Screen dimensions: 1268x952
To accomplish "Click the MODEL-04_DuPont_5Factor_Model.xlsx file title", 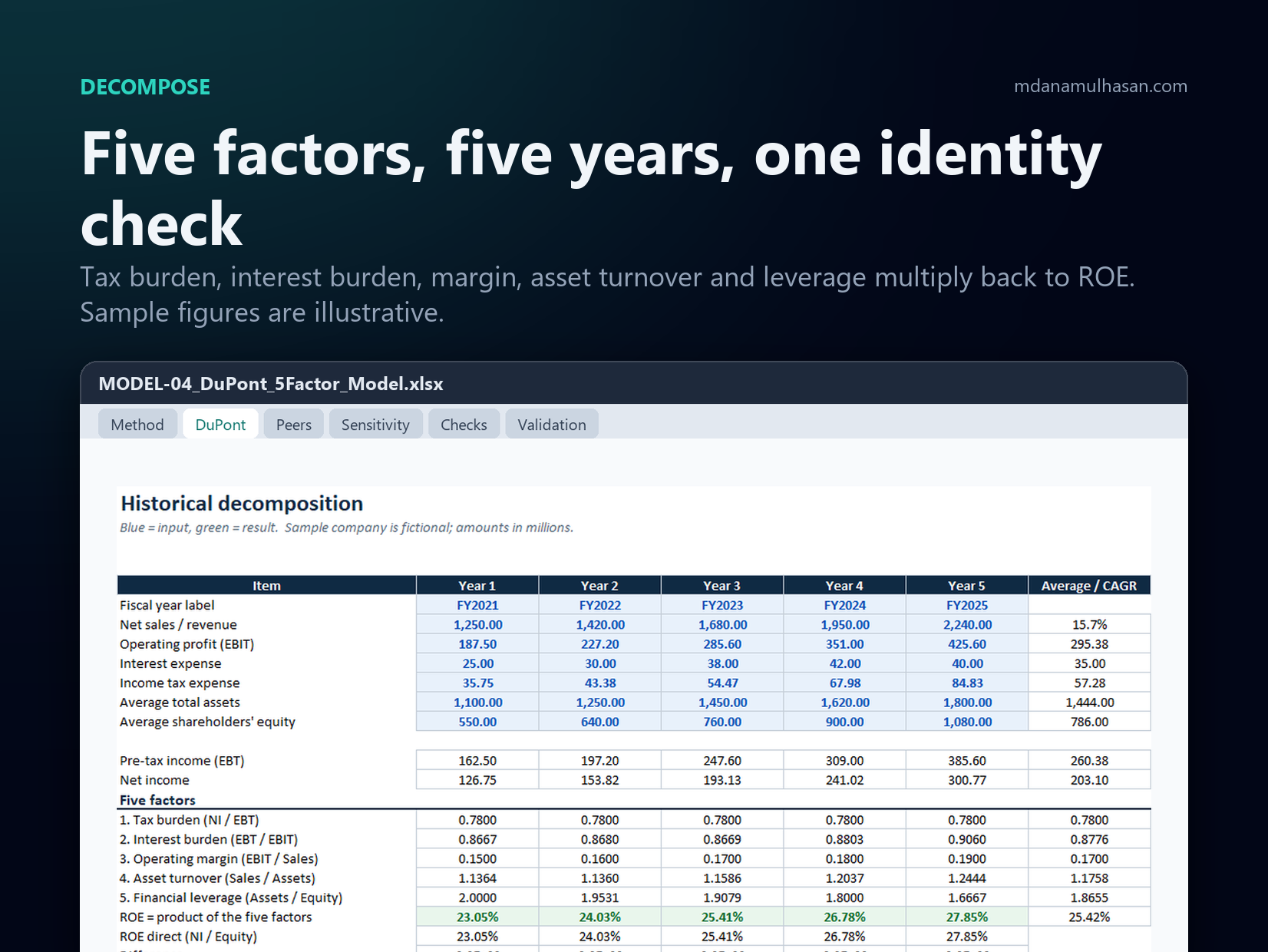I will click(x=271, y=384).
